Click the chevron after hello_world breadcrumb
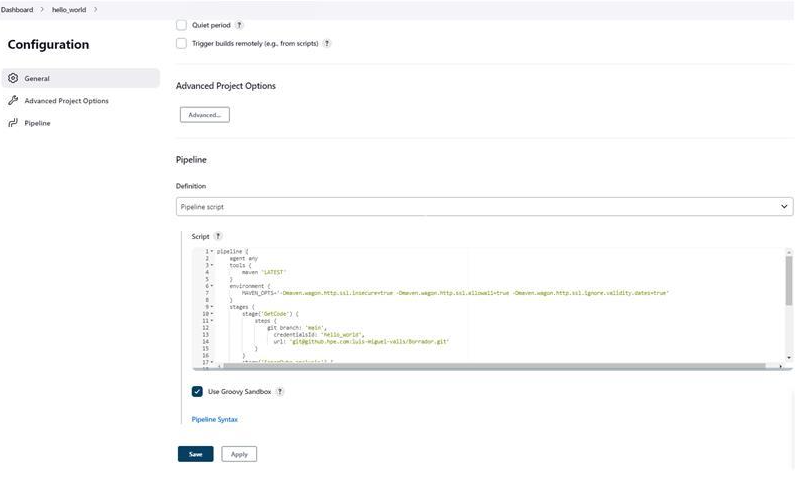The height and width of the screenshot is (482, 800). [95, 10]
